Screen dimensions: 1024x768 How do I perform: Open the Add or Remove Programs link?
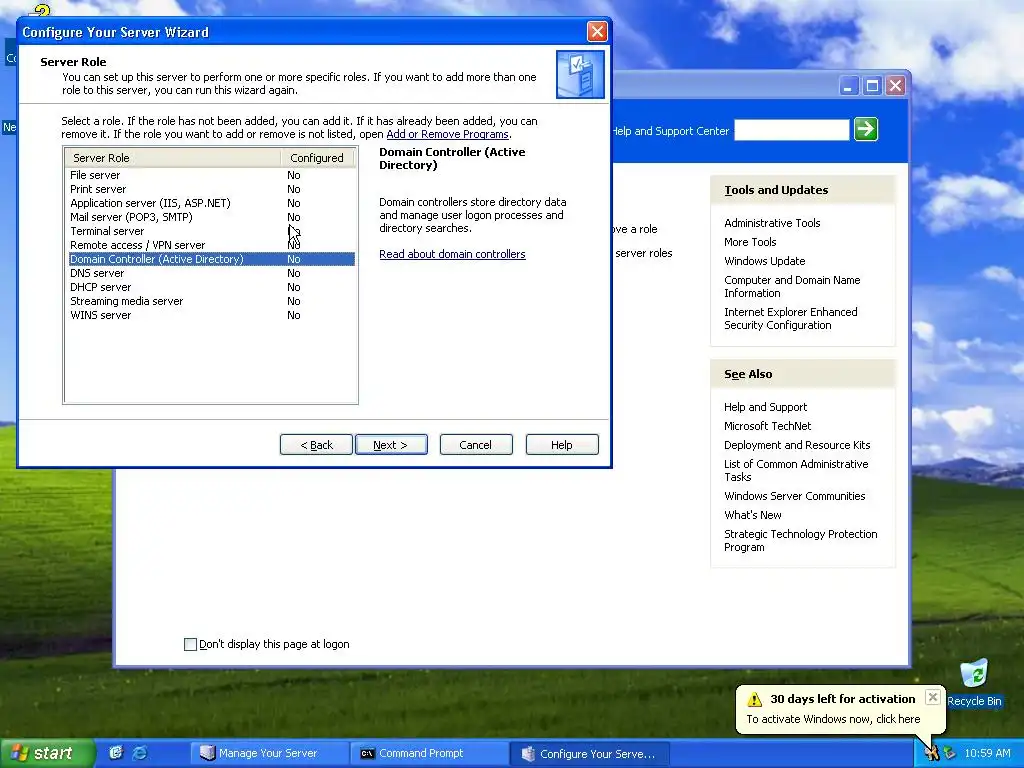click(x=447, y=134)
